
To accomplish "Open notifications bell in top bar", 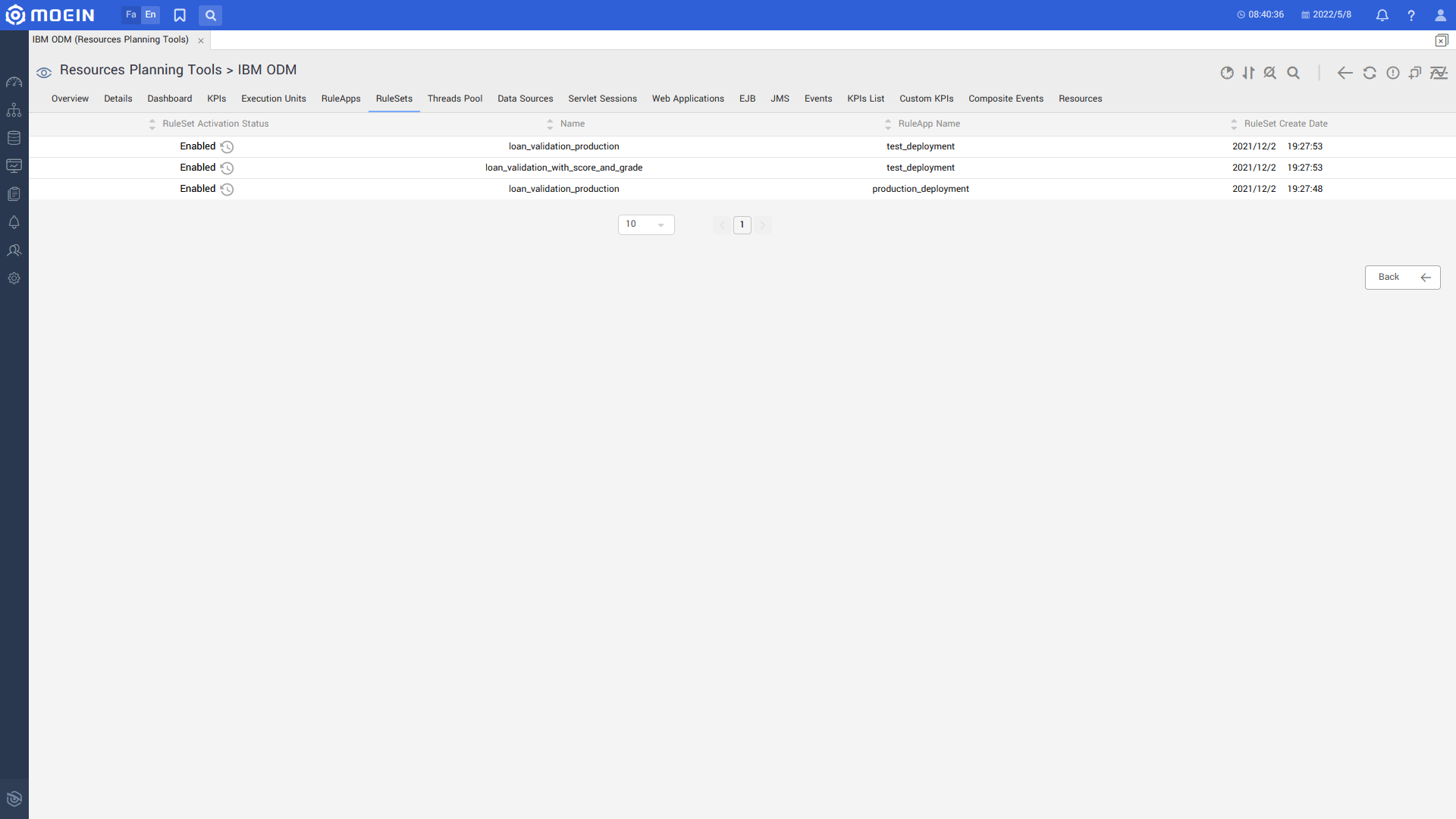I will (x=1382, y=15).
